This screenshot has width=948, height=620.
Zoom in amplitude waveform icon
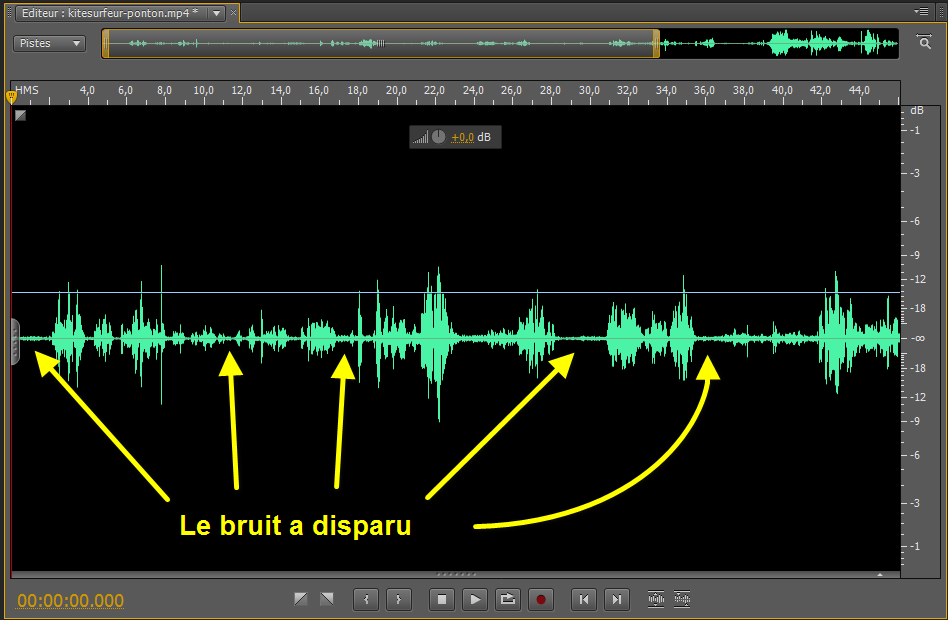point(656,599)
